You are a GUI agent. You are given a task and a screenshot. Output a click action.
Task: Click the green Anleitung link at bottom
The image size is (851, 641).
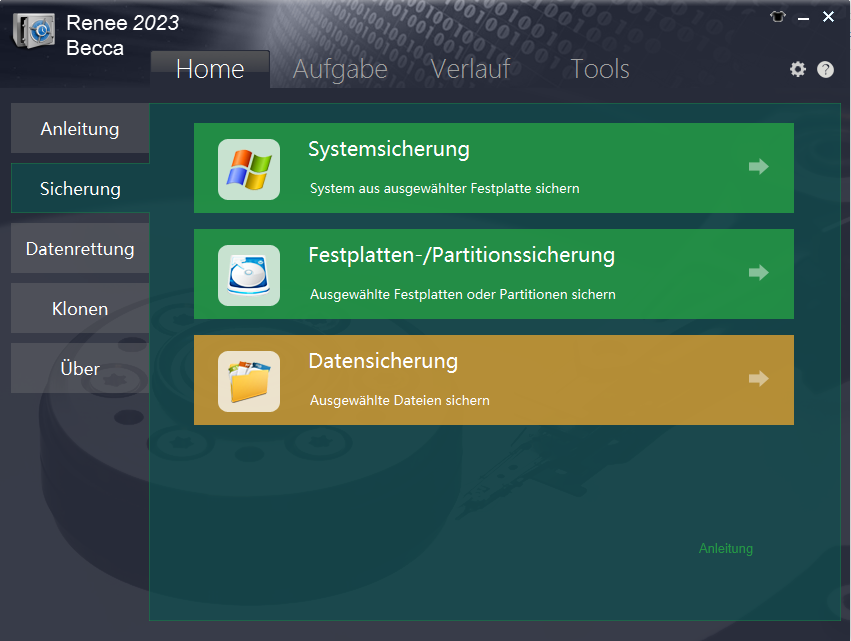pyautogui.click(x=726, y=548)
